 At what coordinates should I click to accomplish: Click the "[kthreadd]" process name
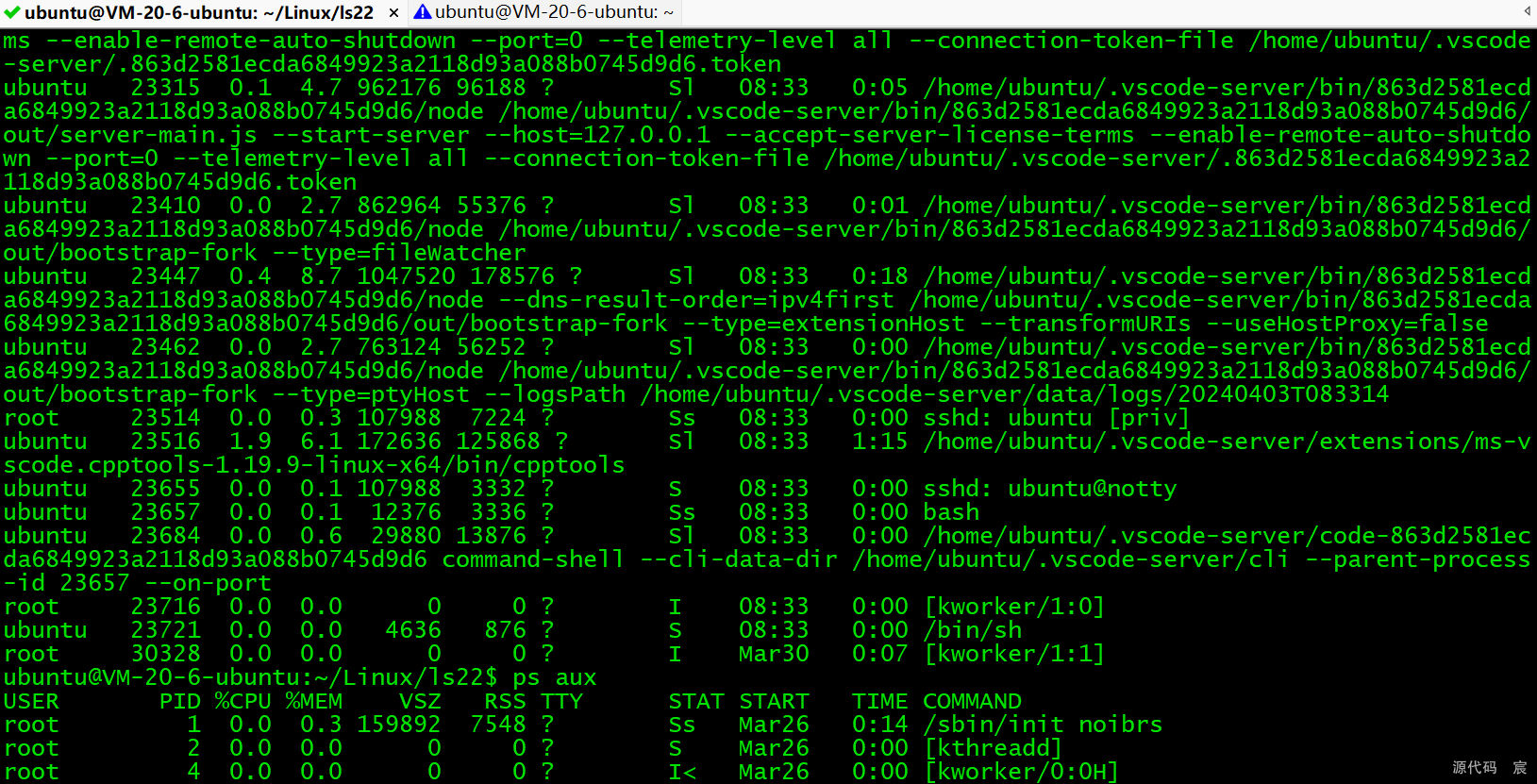[x=994, y=748]
